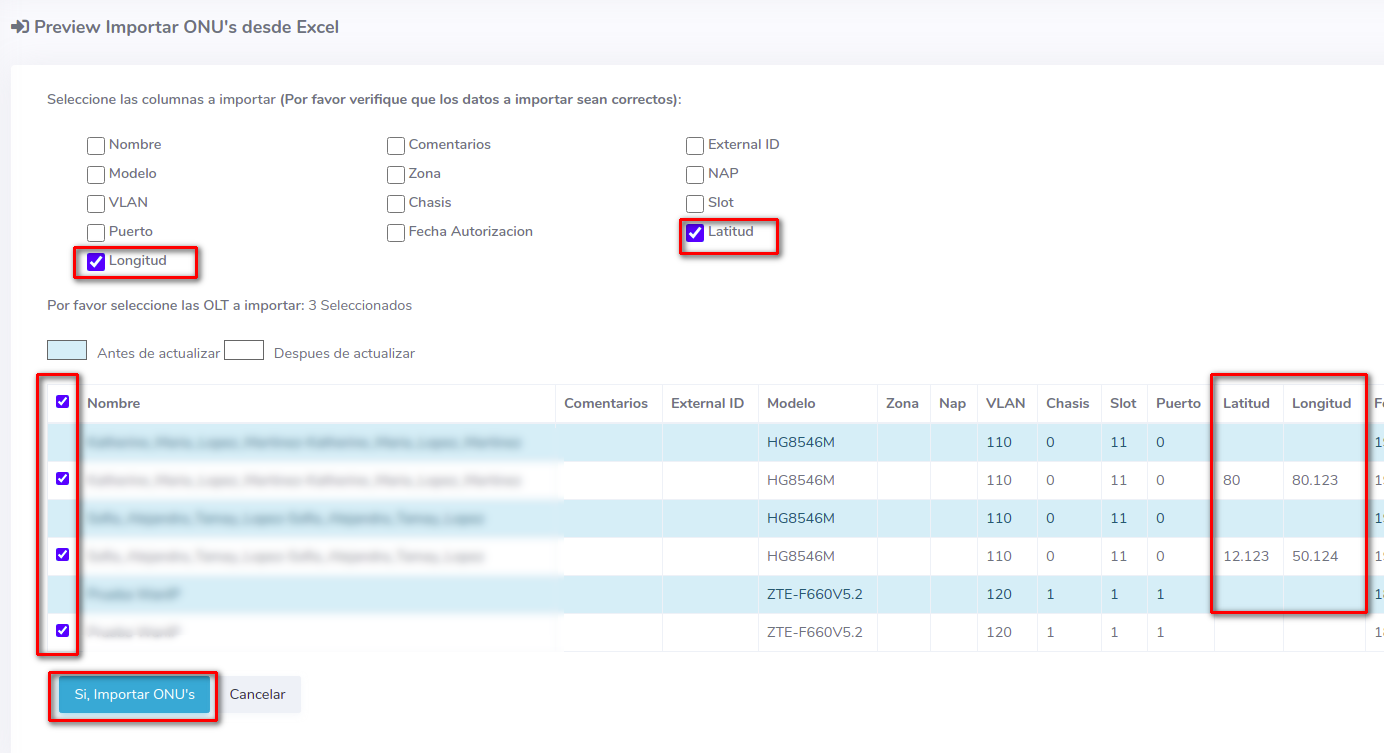Click the Cancelar button
1384x753 pixels.
(x=258, y=694)
